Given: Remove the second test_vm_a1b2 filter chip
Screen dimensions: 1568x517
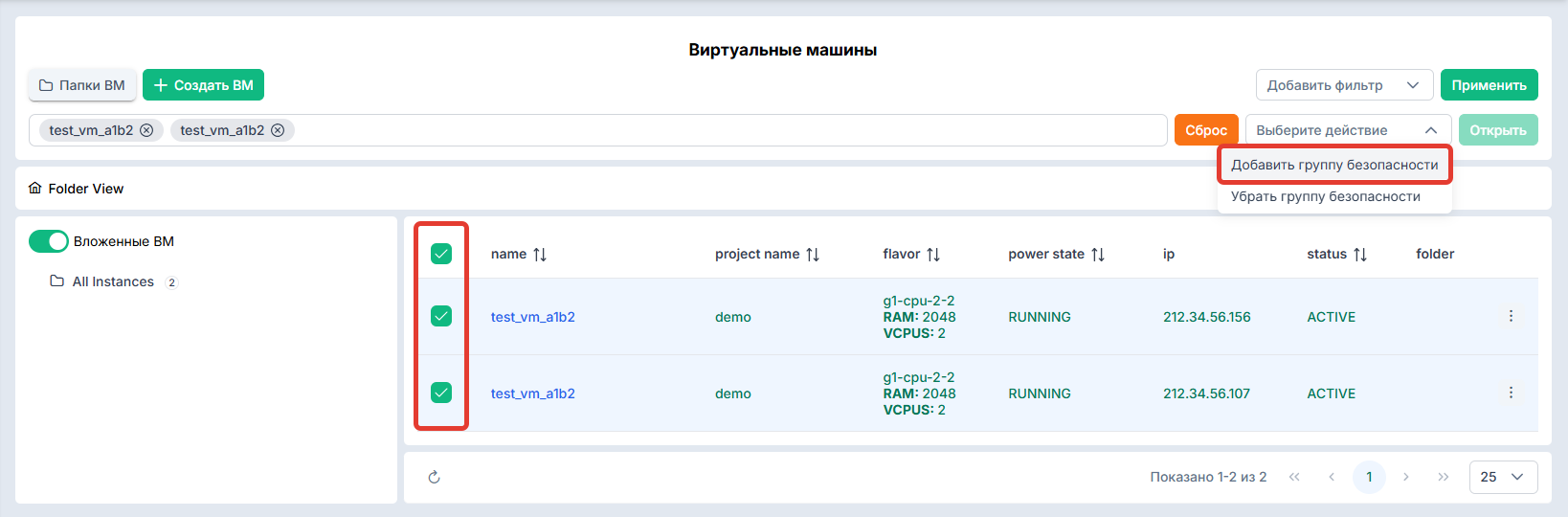Looking at the screenshot, I should click(x=278, y=130).
